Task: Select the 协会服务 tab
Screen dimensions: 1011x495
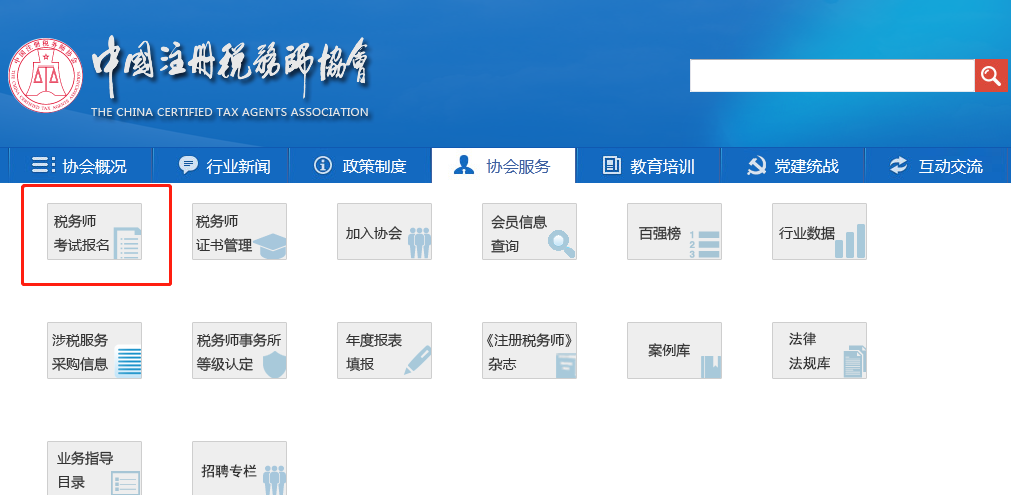Action: click(503, 166)
